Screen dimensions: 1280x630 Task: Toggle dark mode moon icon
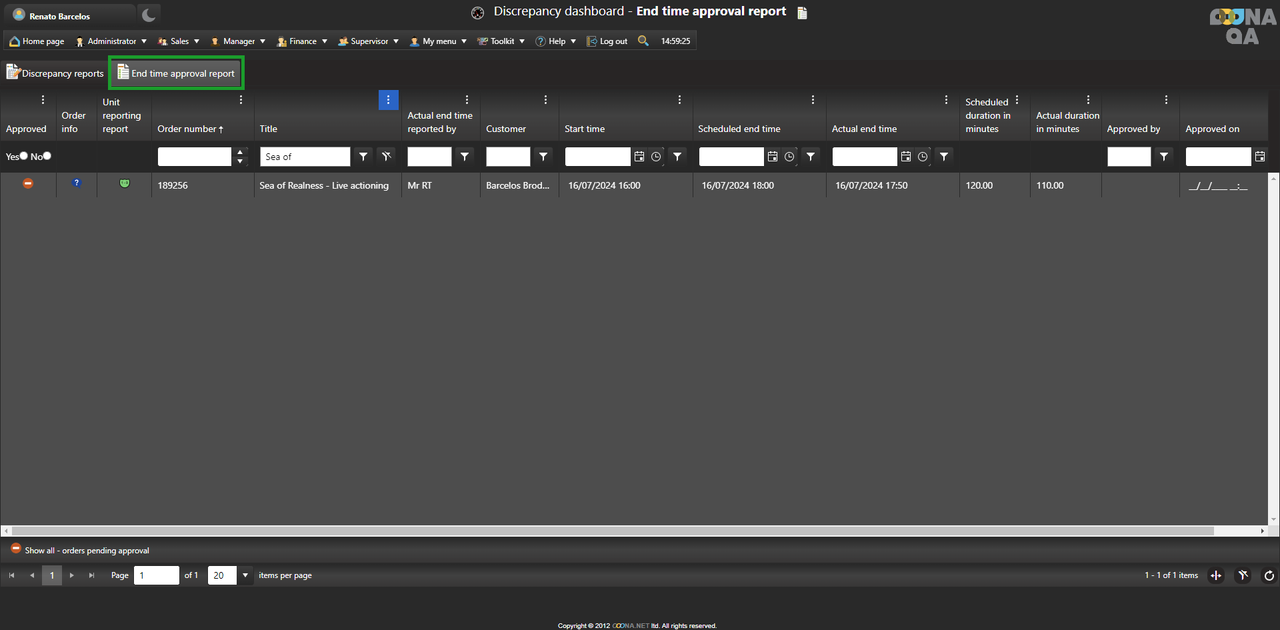(148, 15)
